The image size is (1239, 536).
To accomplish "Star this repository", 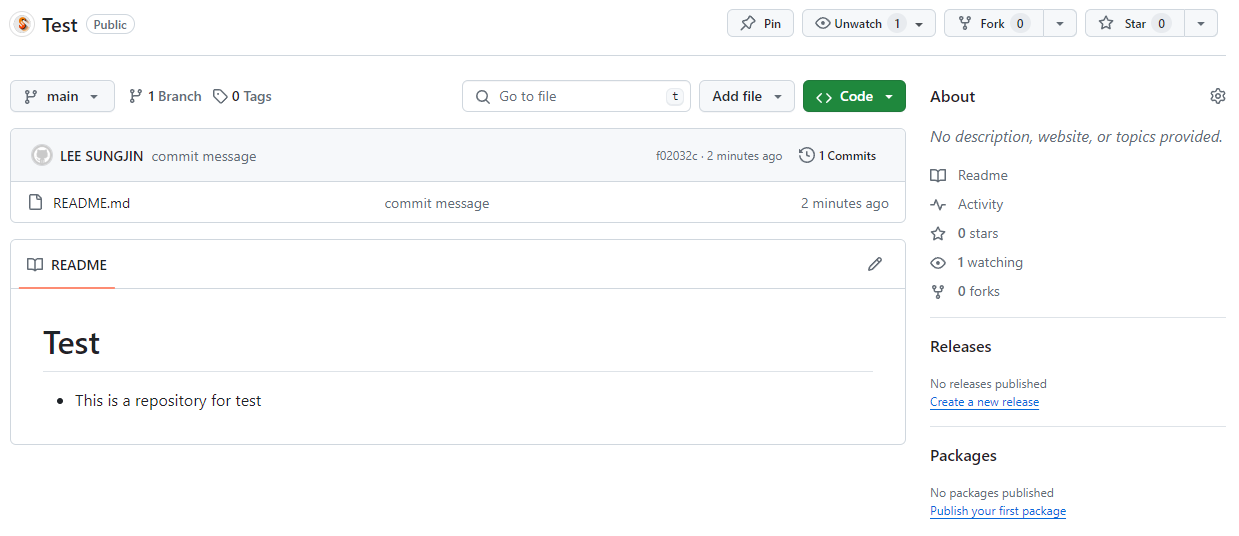I will coord(1135,23).
